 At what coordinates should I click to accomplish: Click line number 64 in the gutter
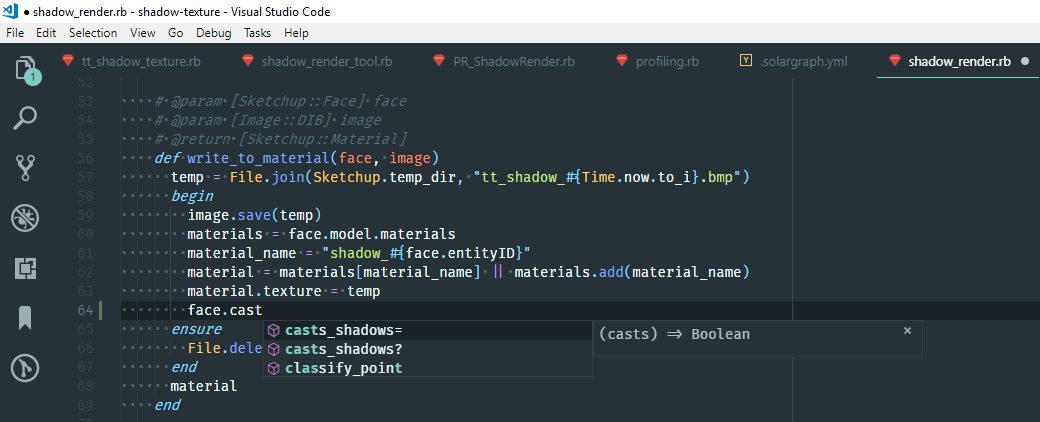click(85, 310)
